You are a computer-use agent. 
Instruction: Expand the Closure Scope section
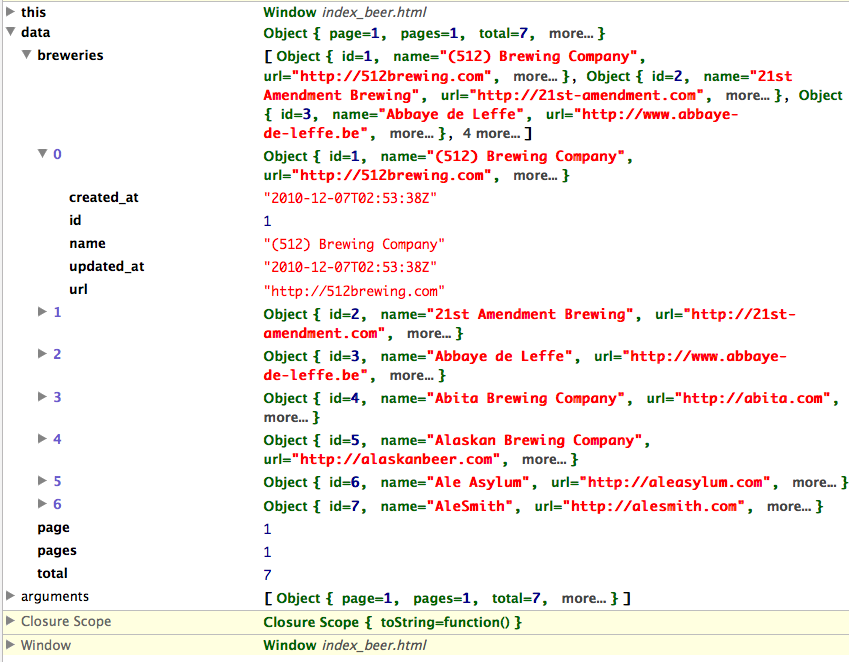(x=10, y=621)
